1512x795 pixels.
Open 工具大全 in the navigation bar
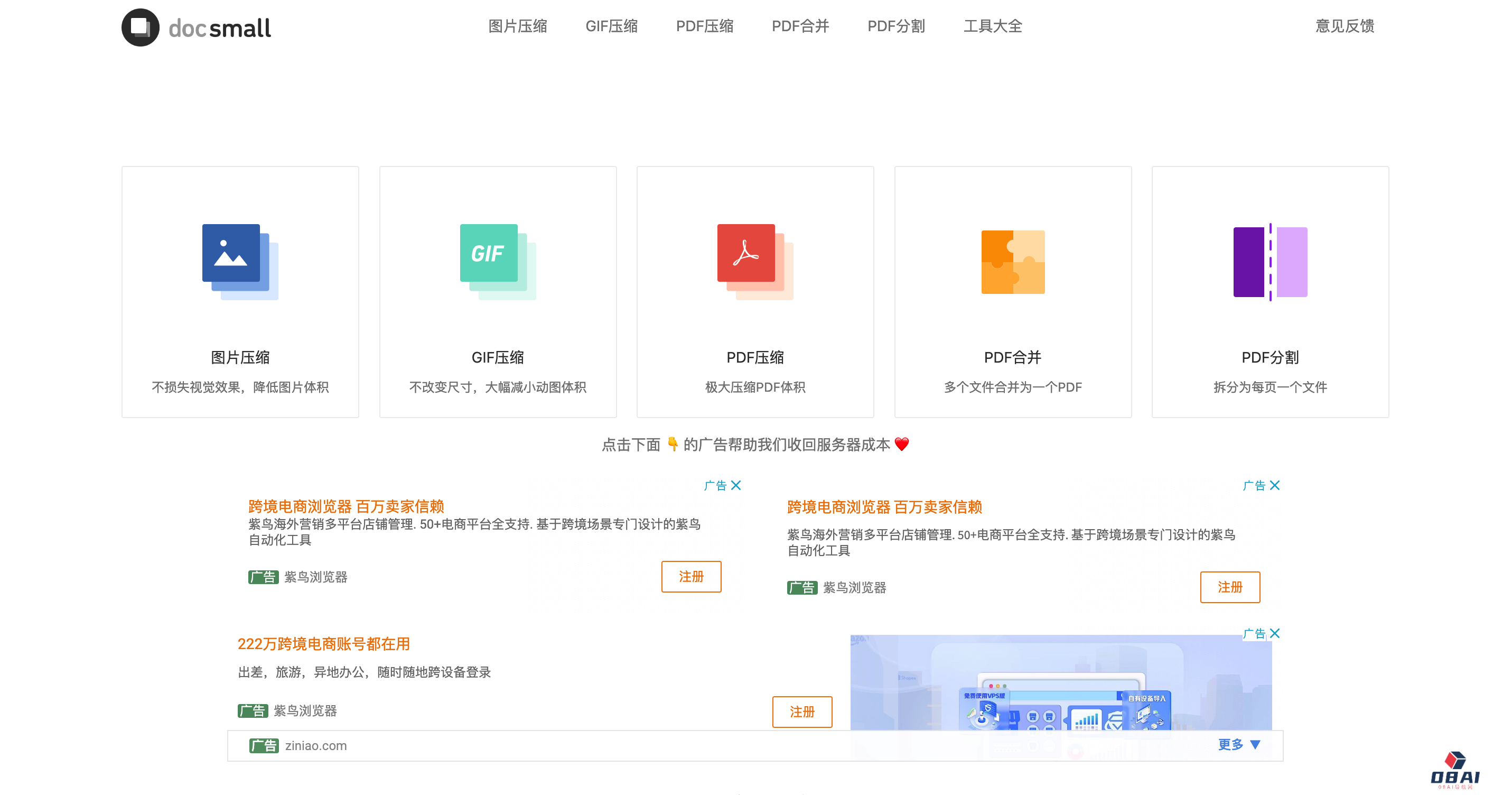(993, 26)
